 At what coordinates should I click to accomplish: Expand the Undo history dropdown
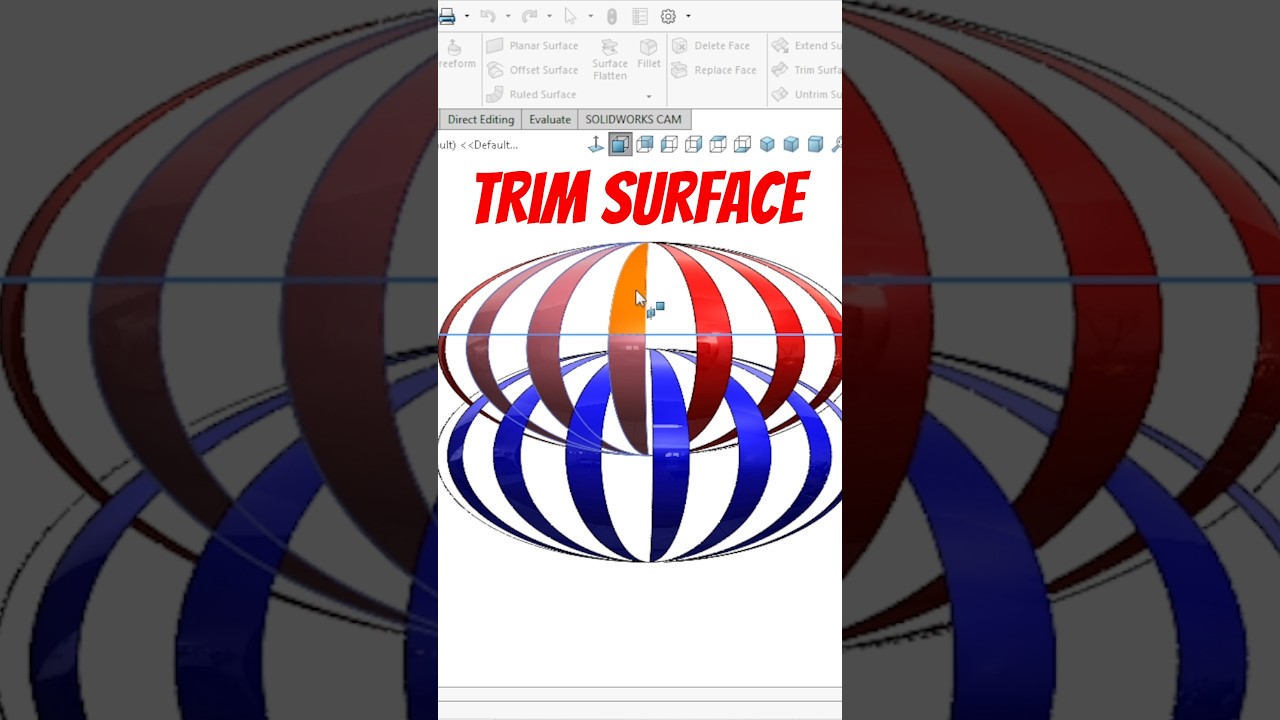(x=508, y=16)
